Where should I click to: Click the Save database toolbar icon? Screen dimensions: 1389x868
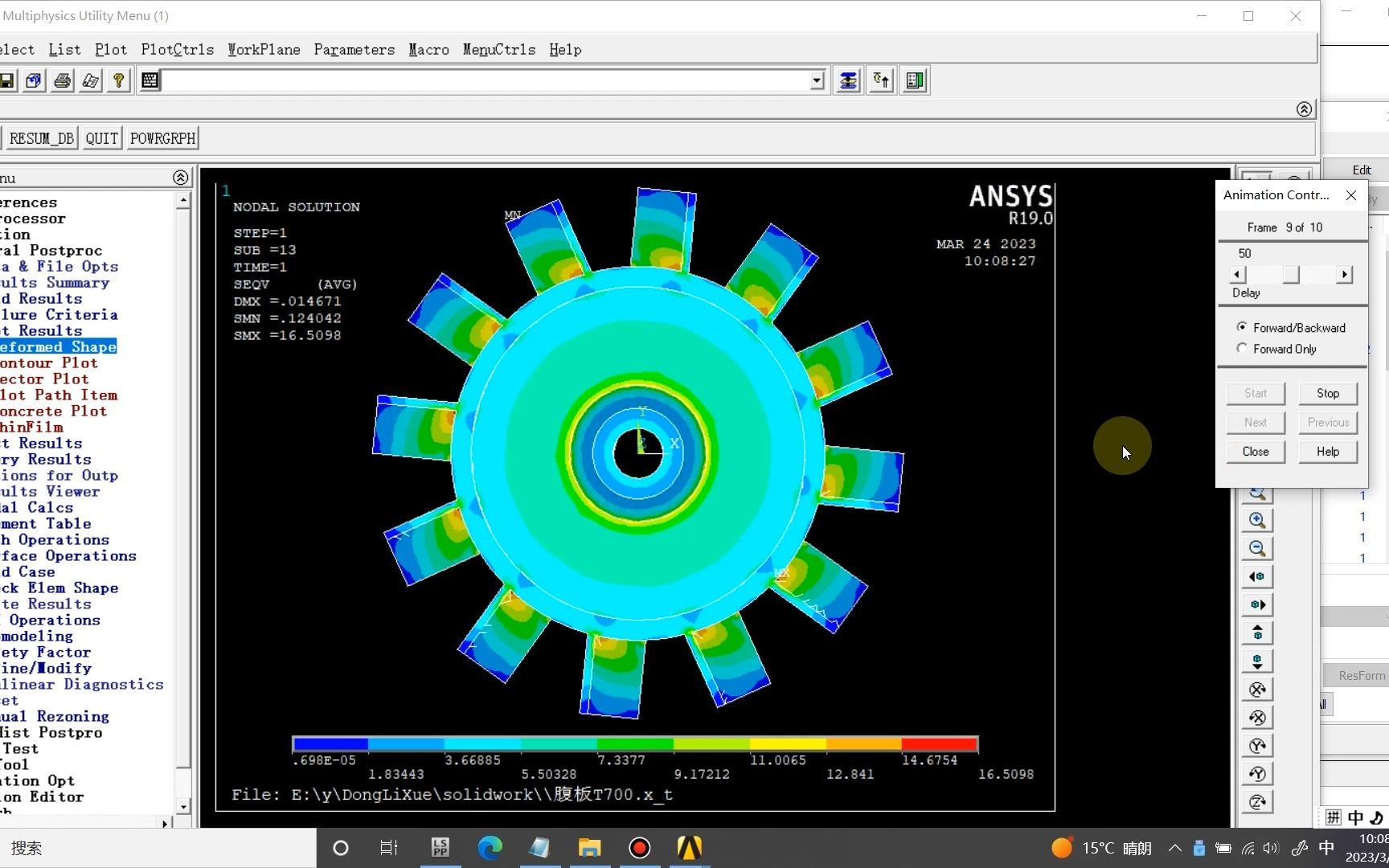click(8, 80)
